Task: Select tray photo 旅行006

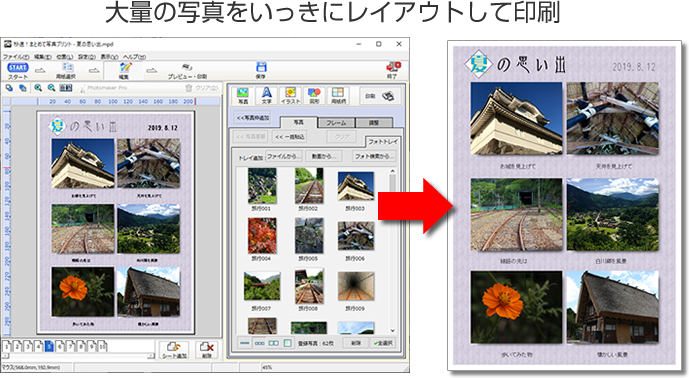Action: [355, 236]
